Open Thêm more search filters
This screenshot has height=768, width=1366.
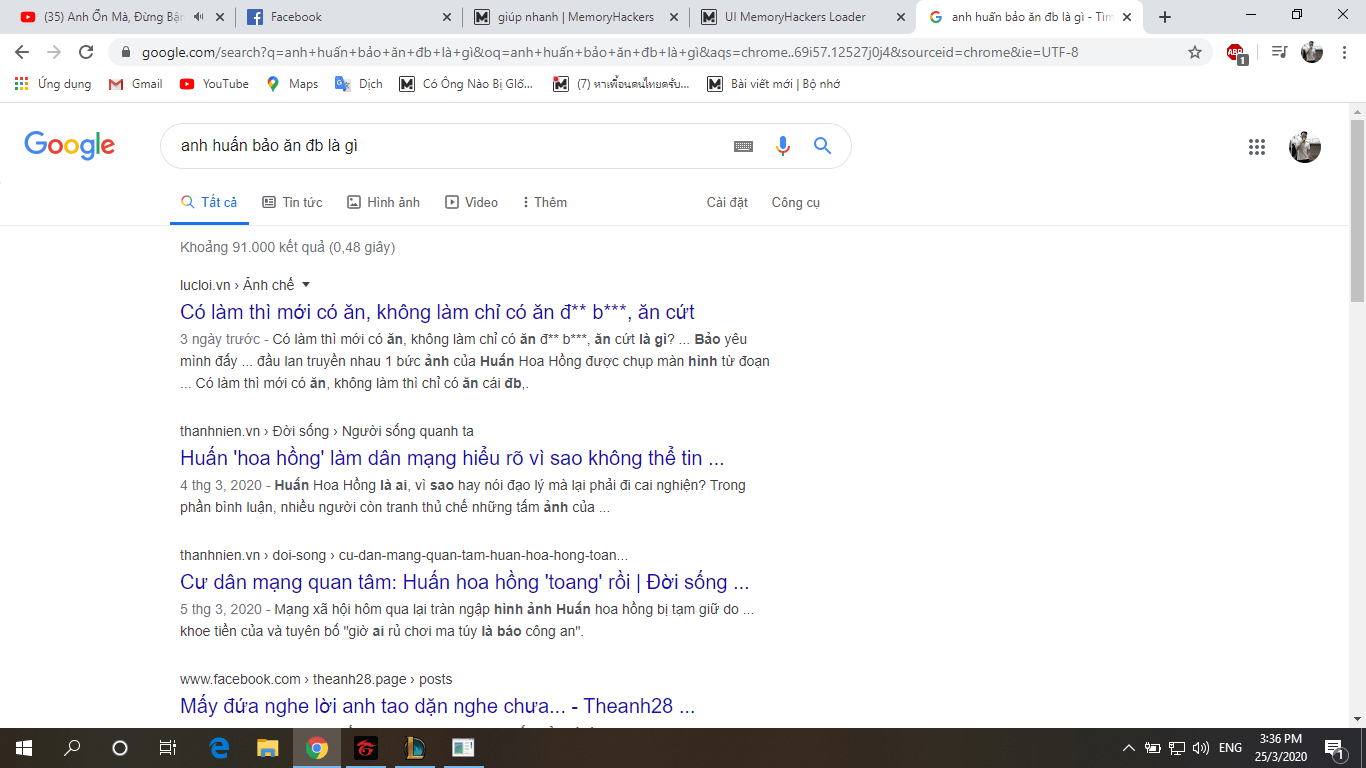pos(545,202)
